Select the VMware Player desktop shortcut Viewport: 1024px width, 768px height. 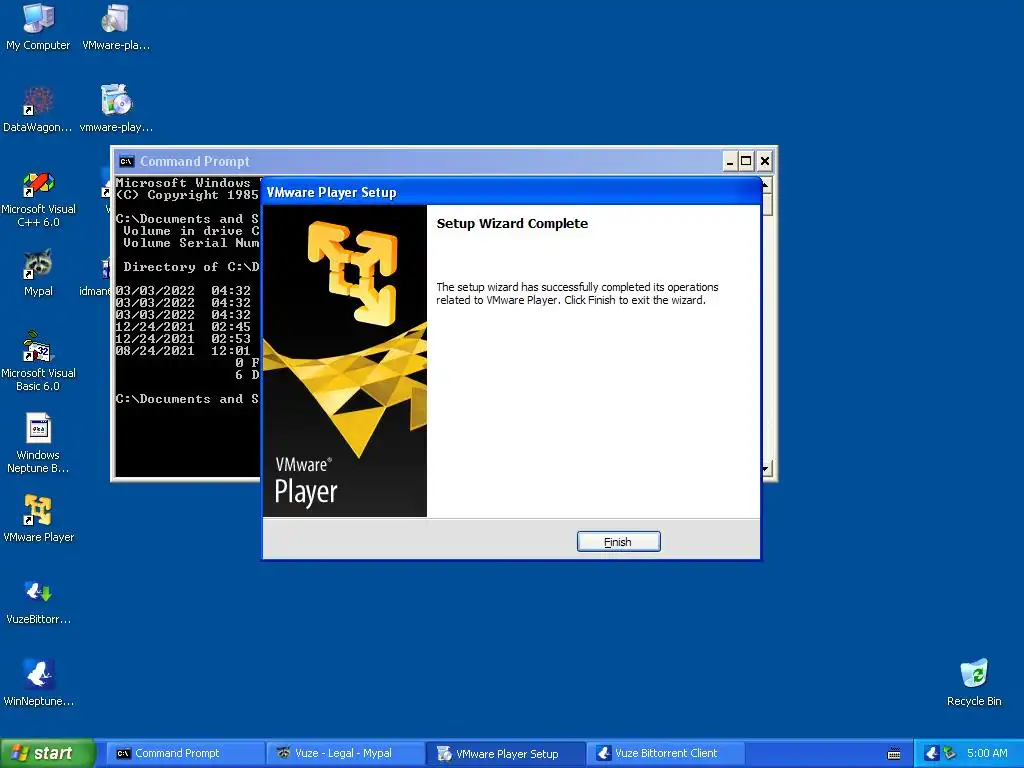point(38,519)
